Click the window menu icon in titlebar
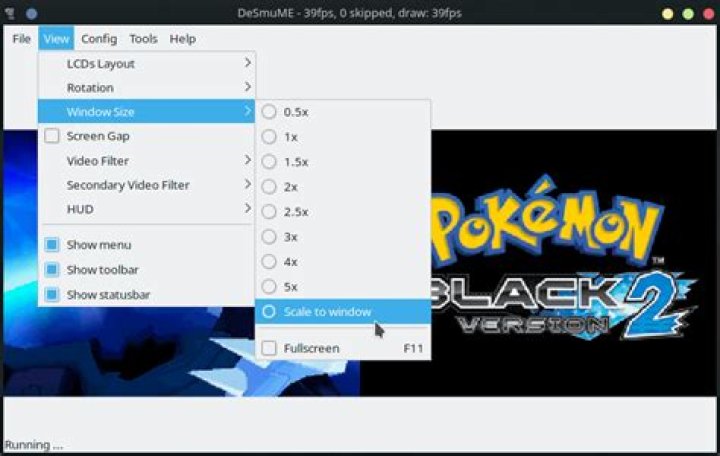Viewport: 720px width, 456px height. point(10,13)
